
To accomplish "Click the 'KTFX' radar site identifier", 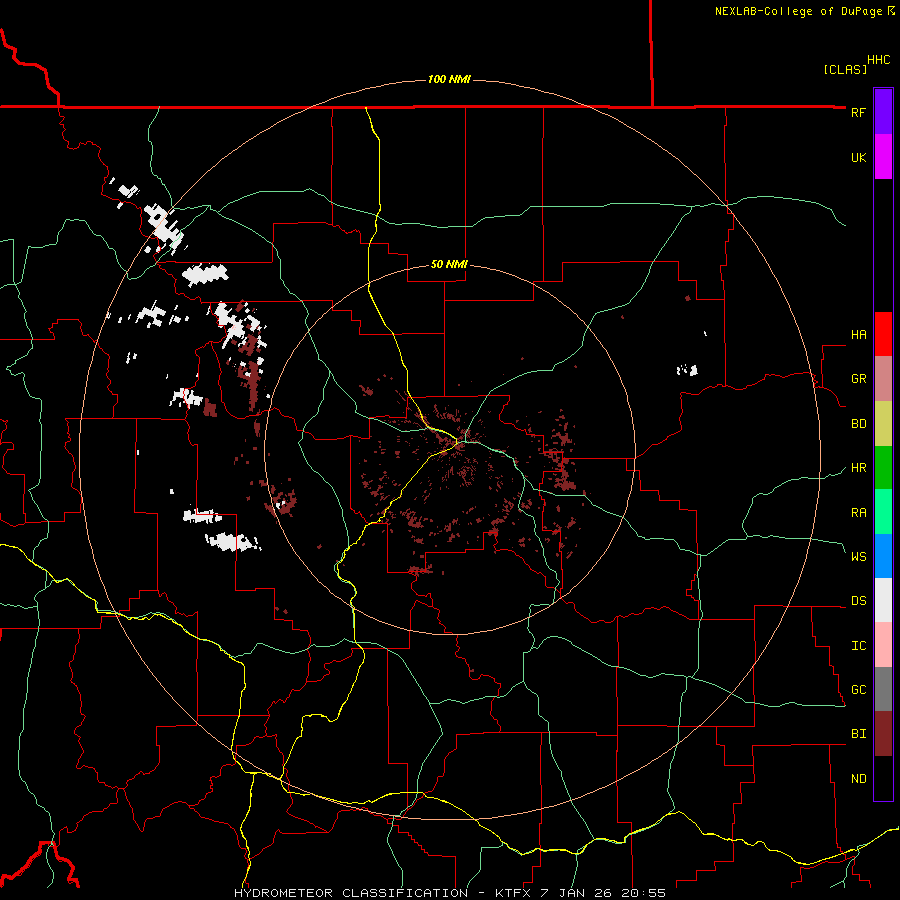I will tap(513, 893).
